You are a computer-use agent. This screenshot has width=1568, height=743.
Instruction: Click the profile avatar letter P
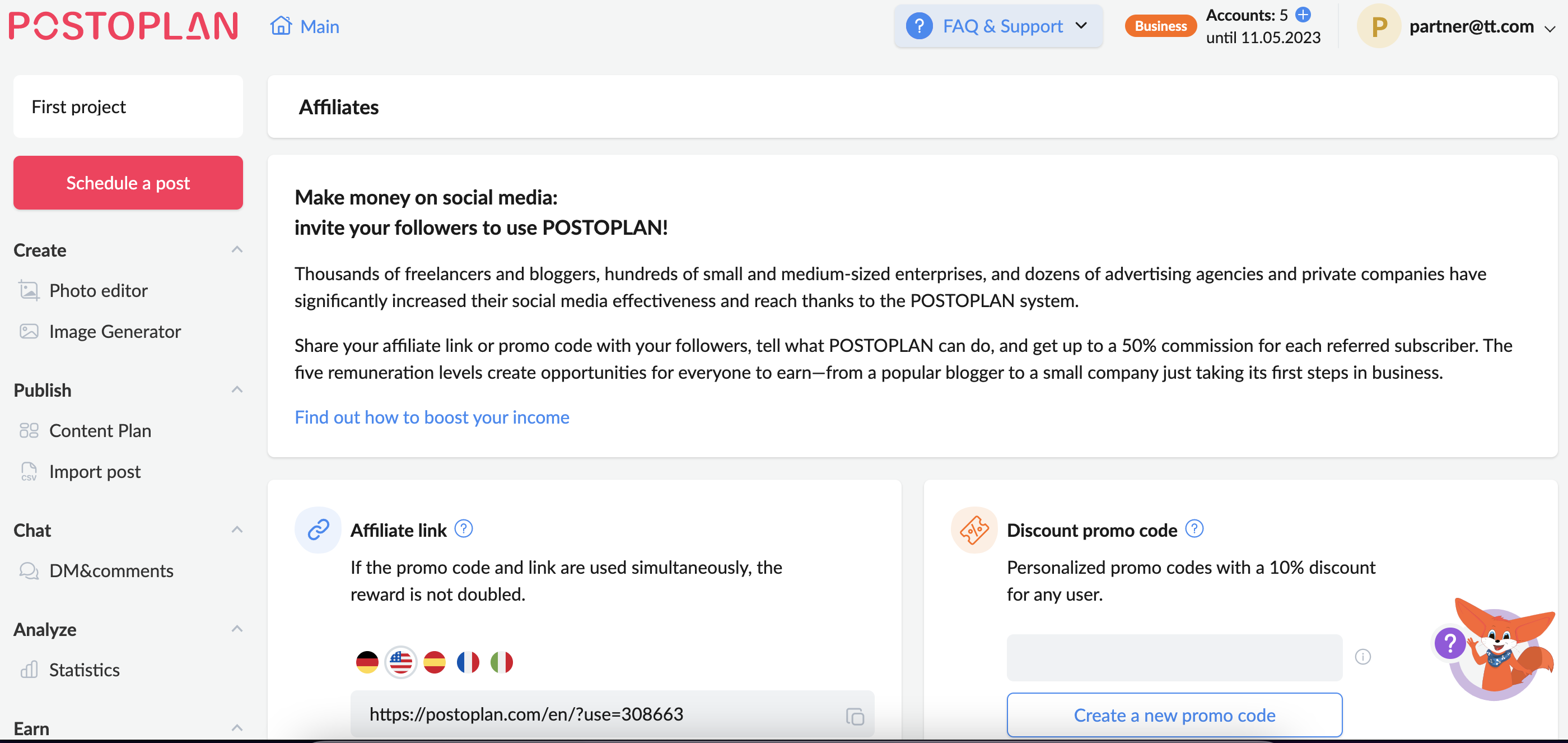coord(1379,26)
